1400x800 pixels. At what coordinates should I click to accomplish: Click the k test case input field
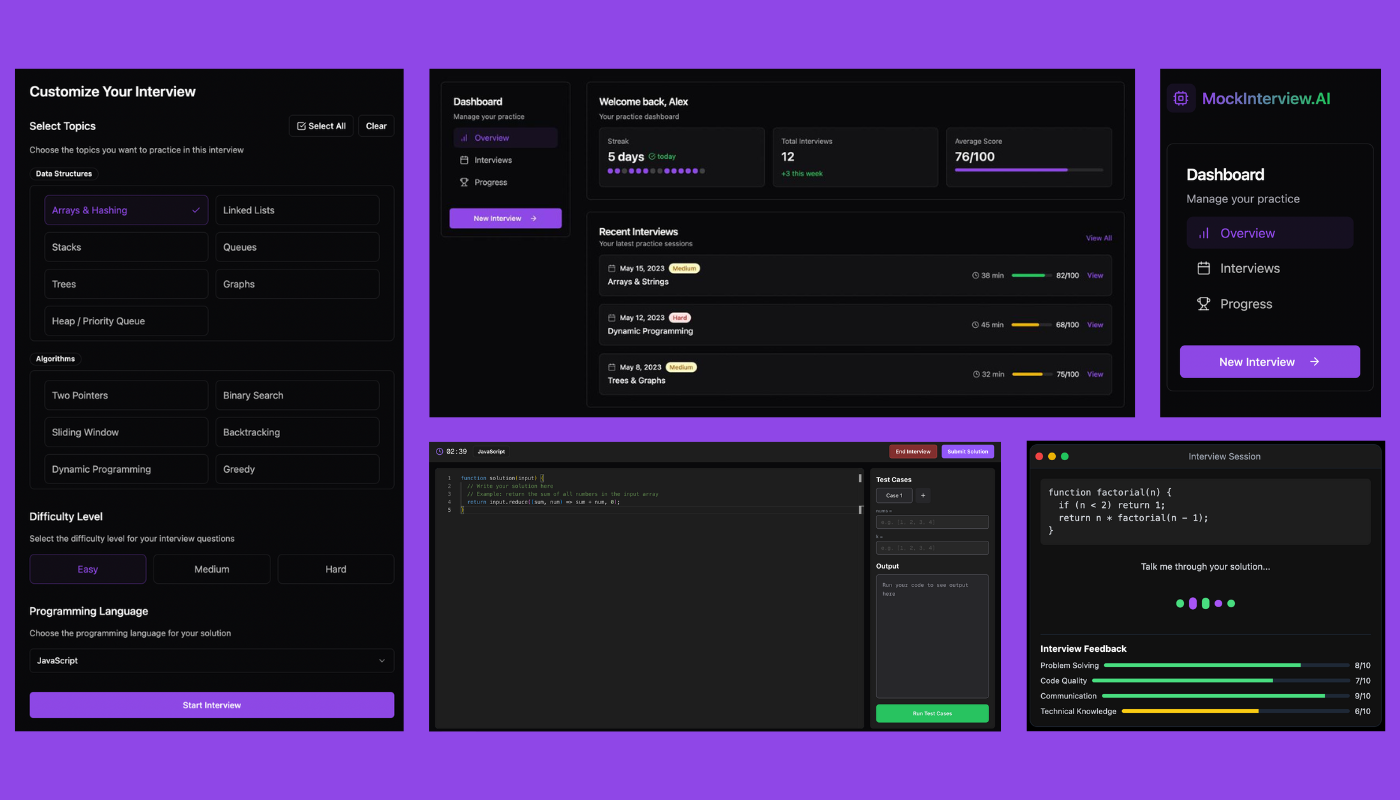tap(932, 548)
